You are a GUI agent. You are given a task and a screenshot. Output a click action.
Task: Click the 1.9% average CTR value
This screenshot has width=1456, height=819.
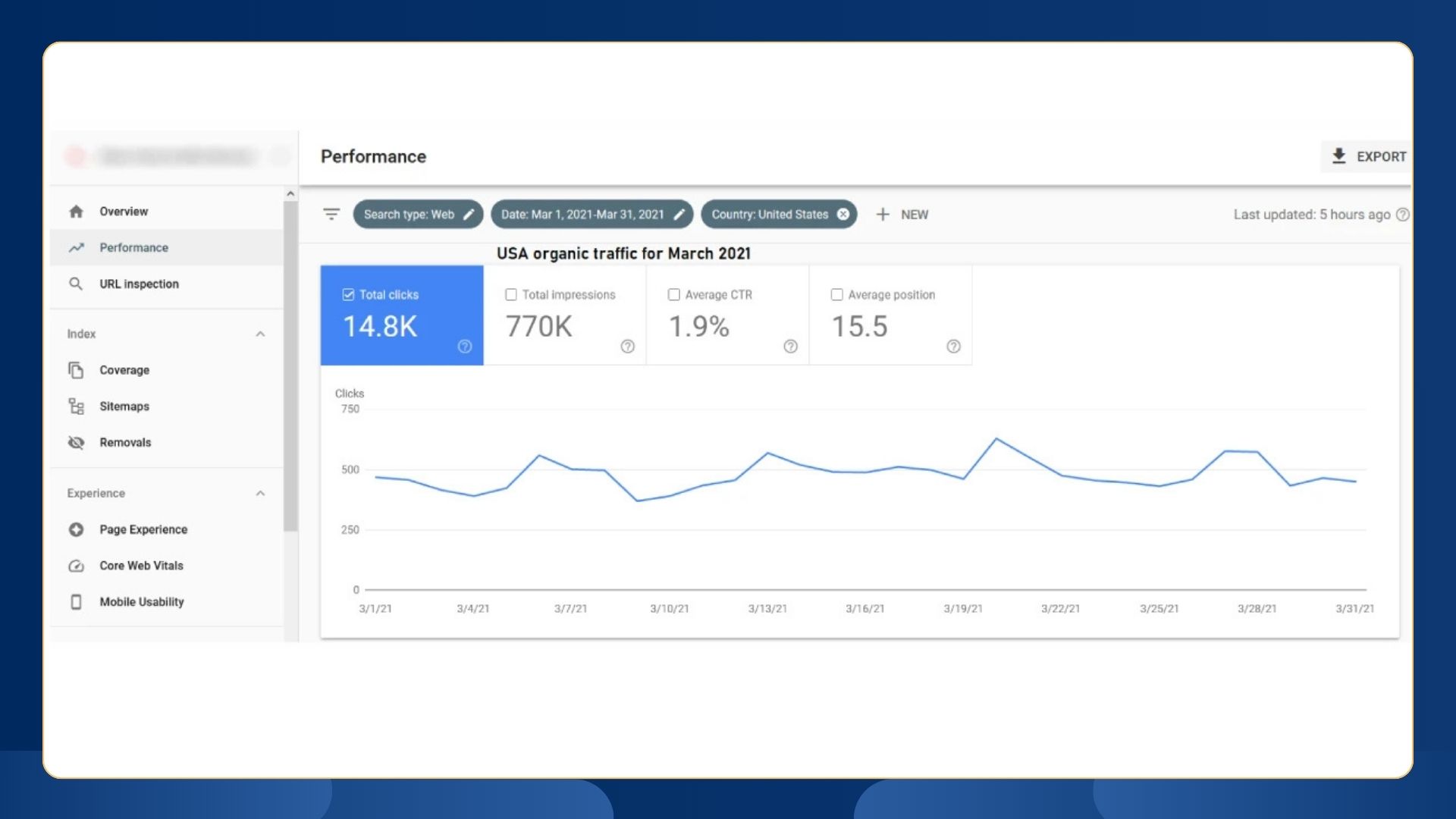[x=698, y=327]
